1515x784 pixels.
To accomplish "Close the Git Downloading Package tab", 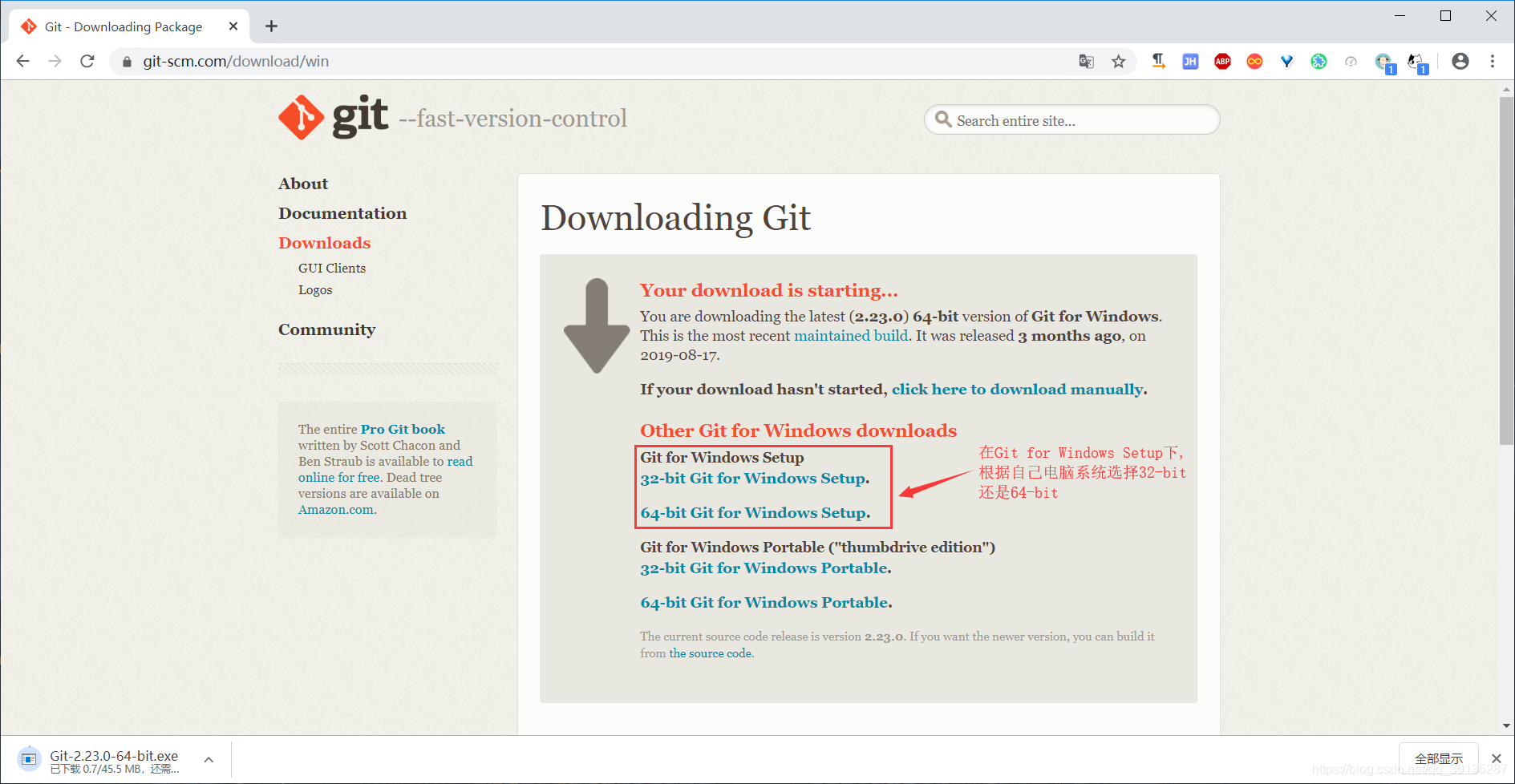I will click(233, 26).
